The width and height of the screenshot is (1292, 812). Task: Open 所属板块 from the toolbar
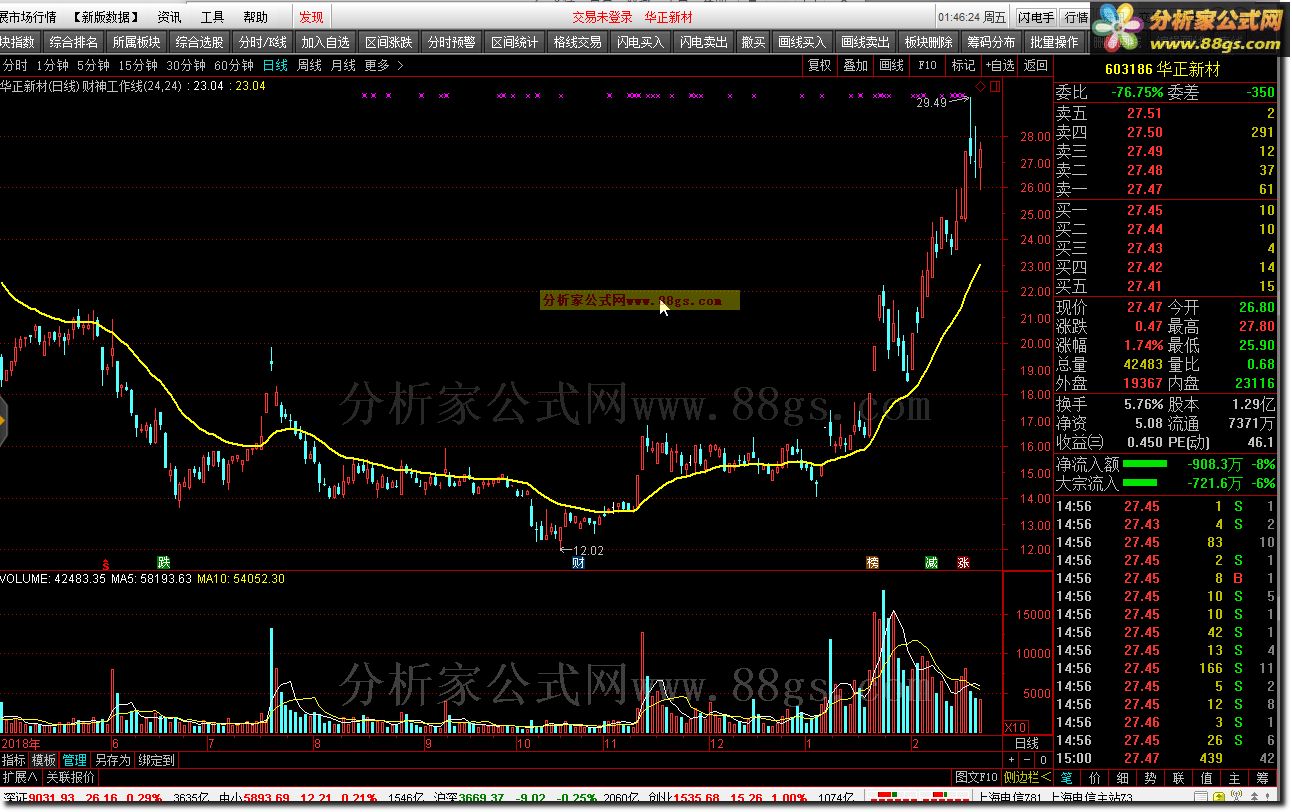point(137,42)
